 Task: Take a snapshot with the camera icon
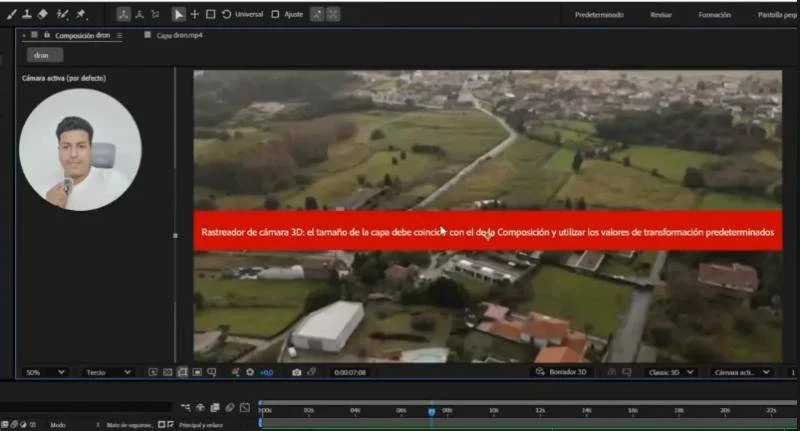pyautogui.click(x=296, y=372)
